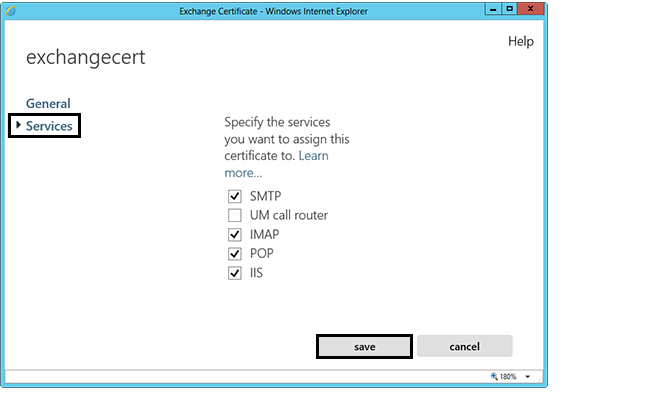Click the save button
Image resolution: width=646 pixels, height=409 pixels.
pos(365,346)
